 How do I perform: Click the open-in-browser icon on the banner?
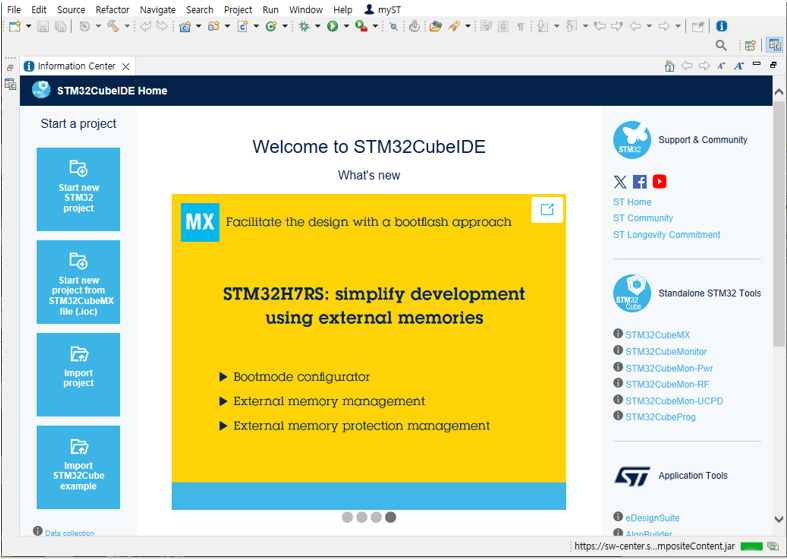tap(547, 210)
